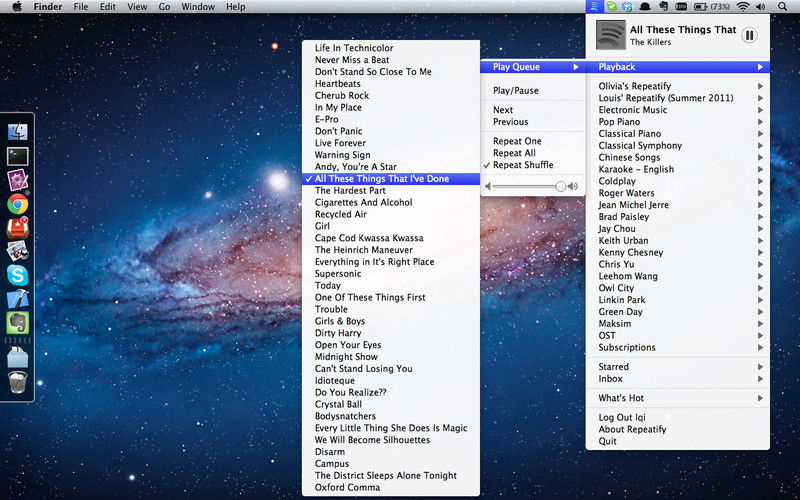
Task: Open the Wi-Fi status menu
Action: (x=743, y=7)
